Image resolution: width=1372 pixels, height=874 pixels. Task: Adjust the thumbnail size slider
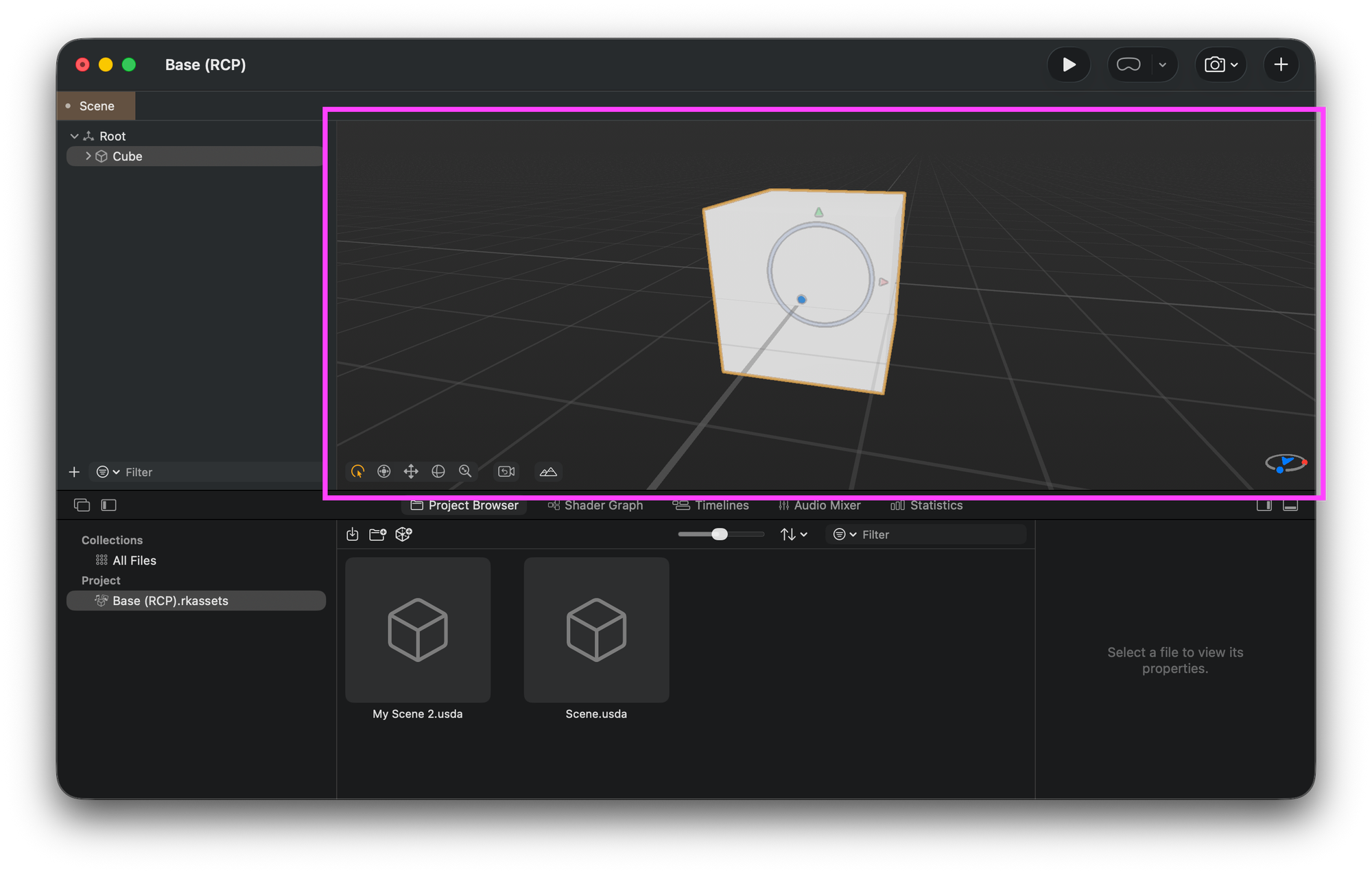pos(719,534)
